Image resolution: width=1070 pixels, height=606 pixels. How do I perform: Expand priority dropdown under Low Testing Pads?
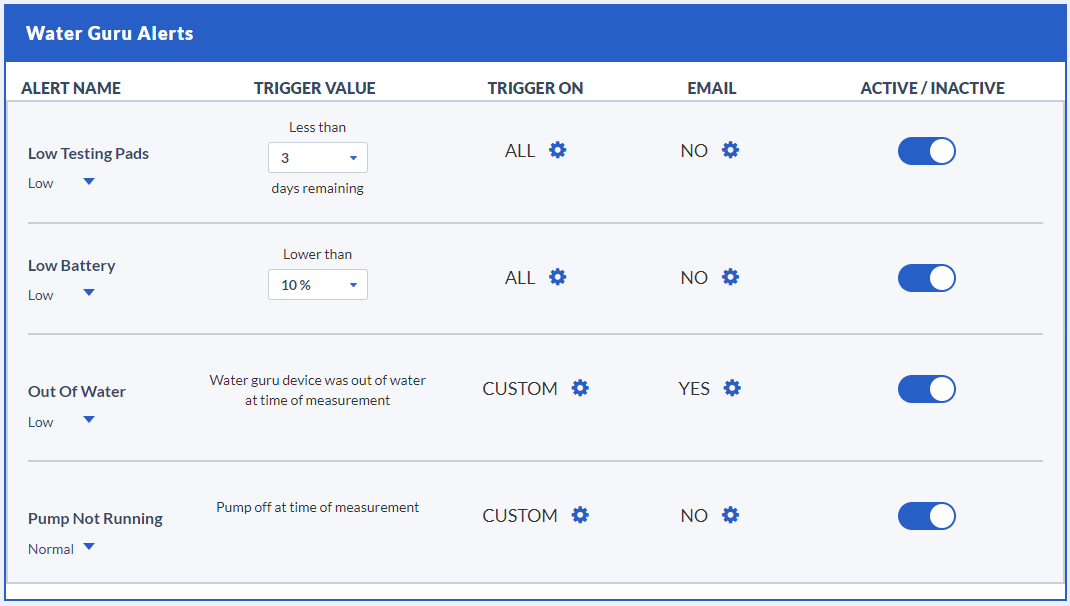(89, 182)
